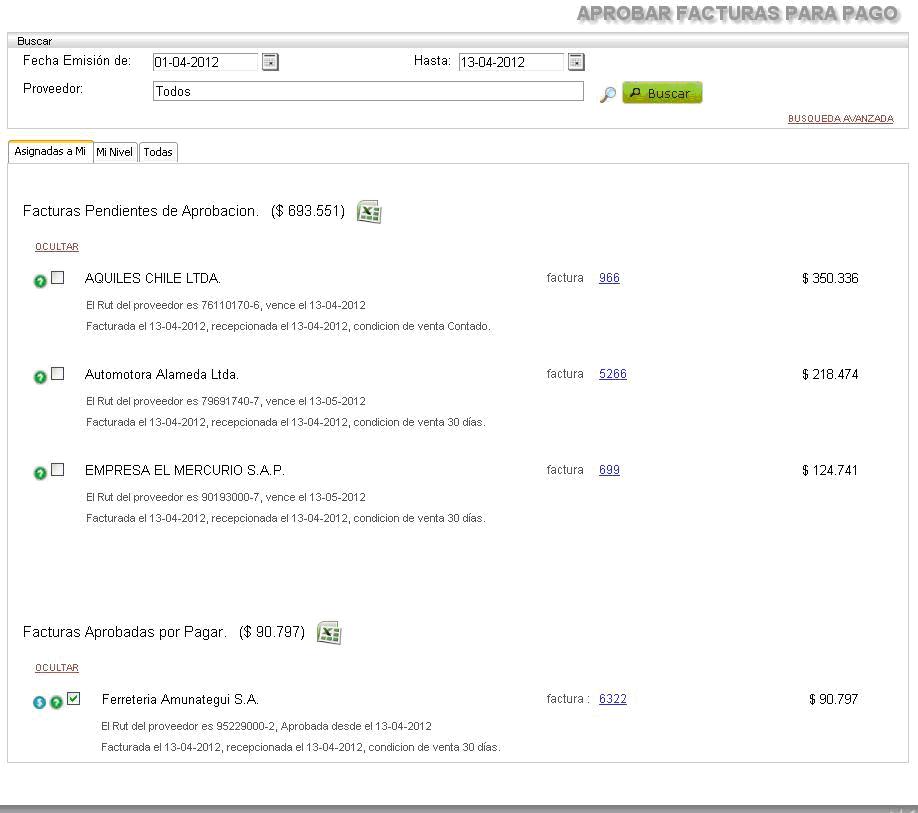Click magnifier icon next to Proveedor field
Screen dimensions: 918x813
pos(608,94)
